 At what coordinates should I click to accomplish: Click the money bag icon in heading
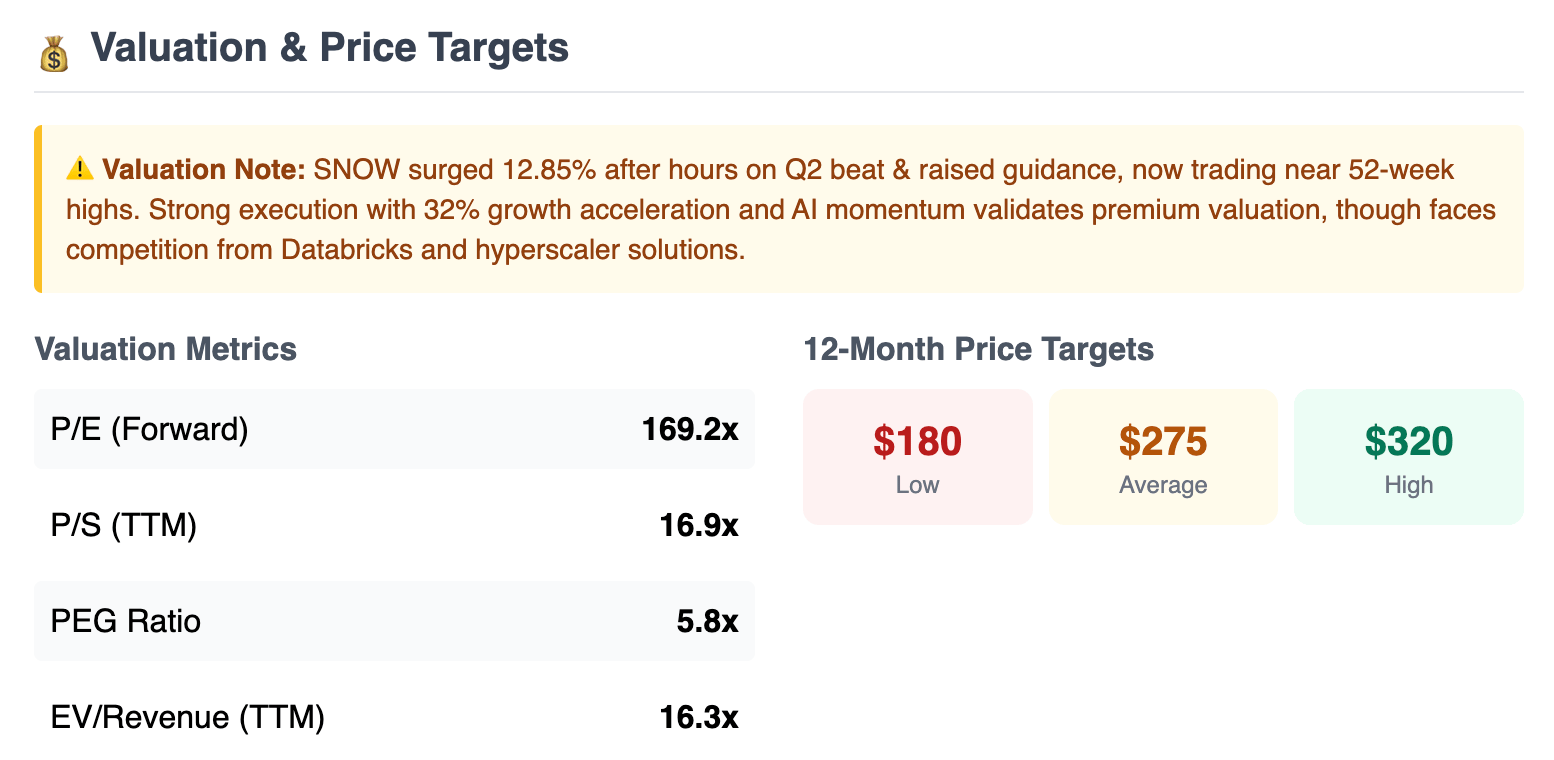point(54,53)
